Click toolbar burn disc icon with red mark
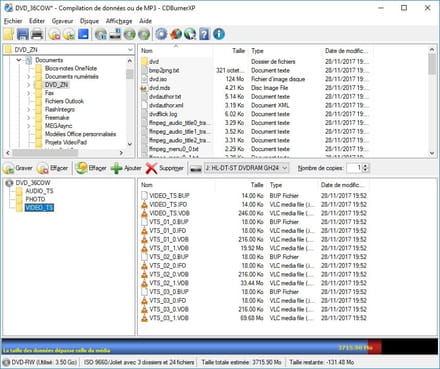 coord(55,34)
